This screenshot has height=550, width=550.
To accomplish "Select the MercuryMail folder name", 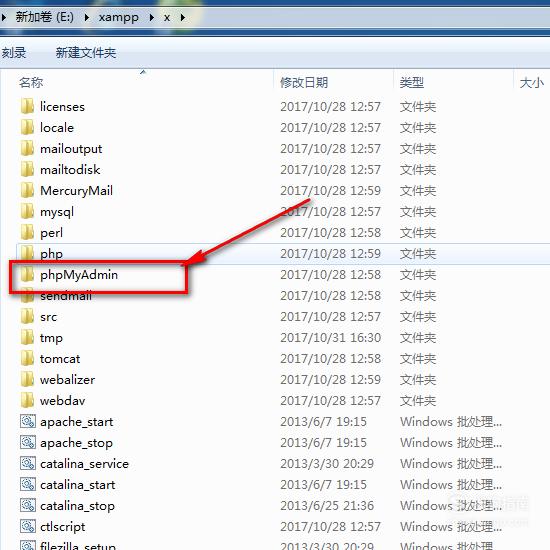I will 76,191.
